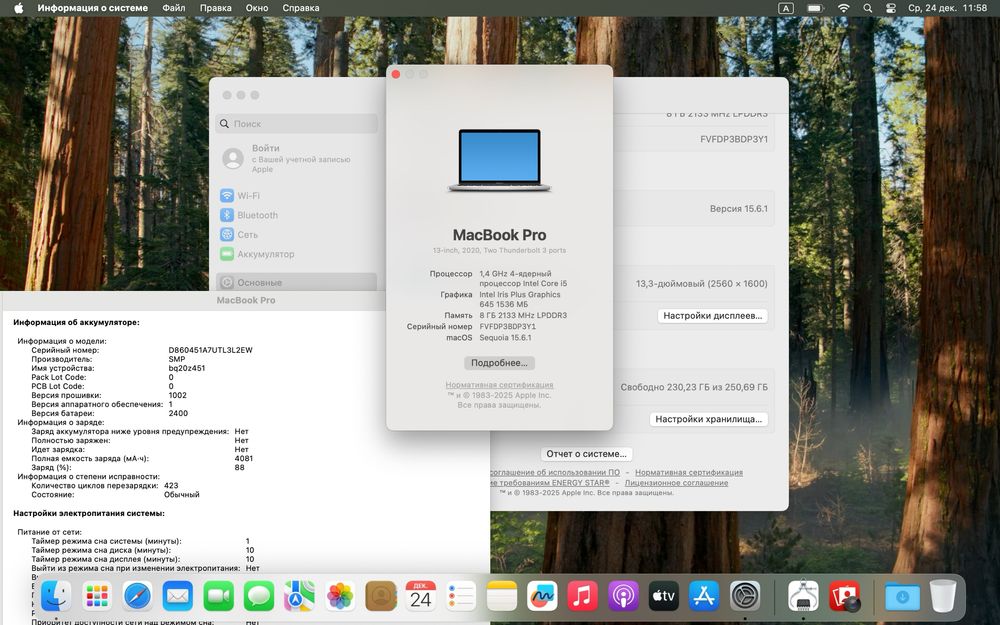
Task: Click cycle count value 423
Action: pos(171,485)
